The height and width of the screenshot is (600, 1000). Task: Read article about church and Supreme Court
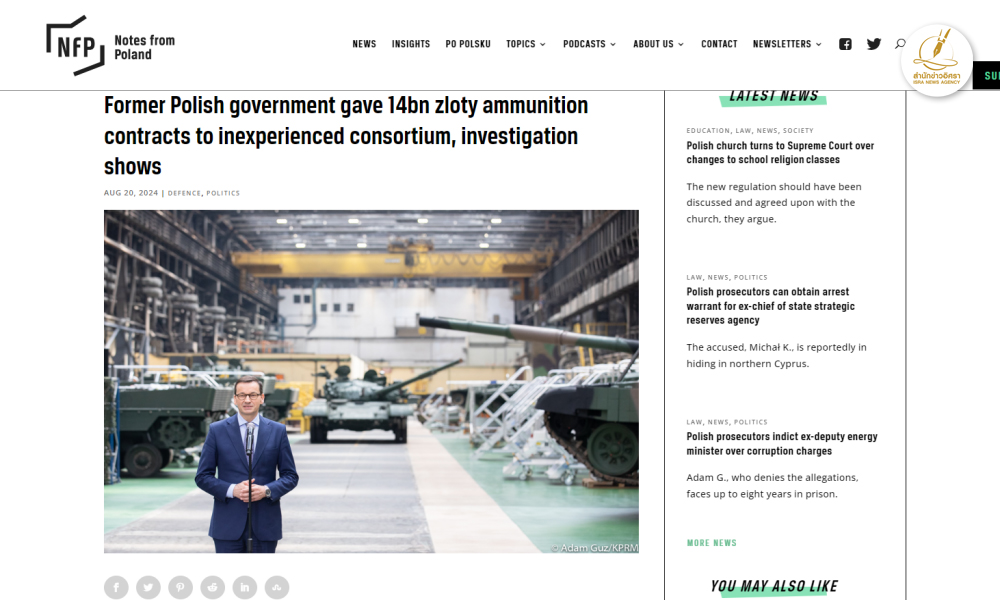(779, 152)
